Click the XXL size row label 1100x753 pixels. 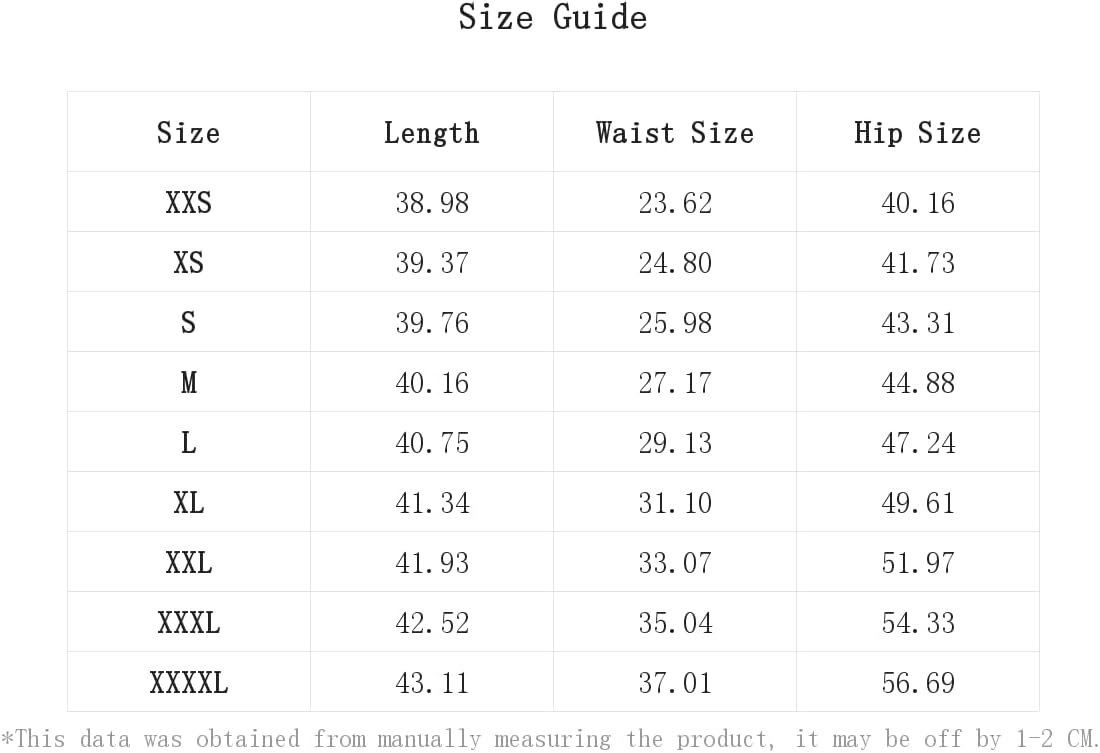click(188, 562)
